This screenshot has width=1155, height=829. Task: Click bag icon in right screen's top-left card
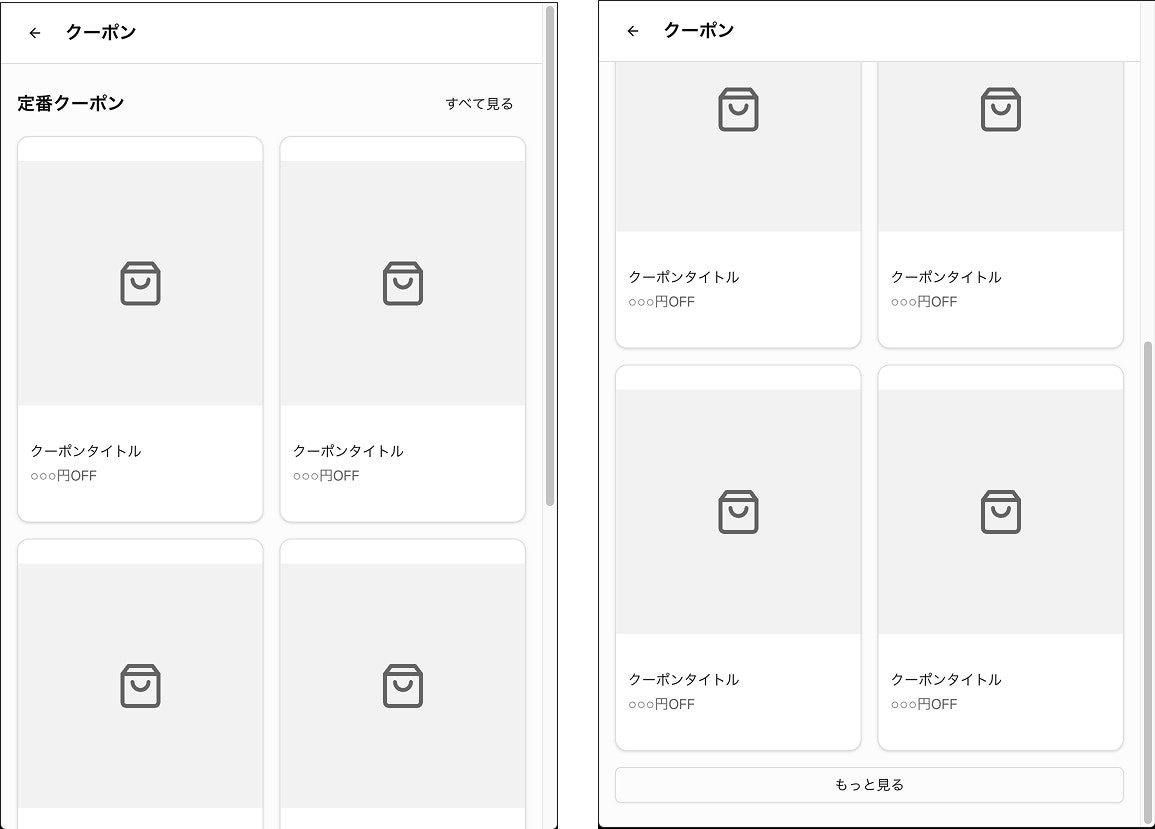[x=738, y=109]
